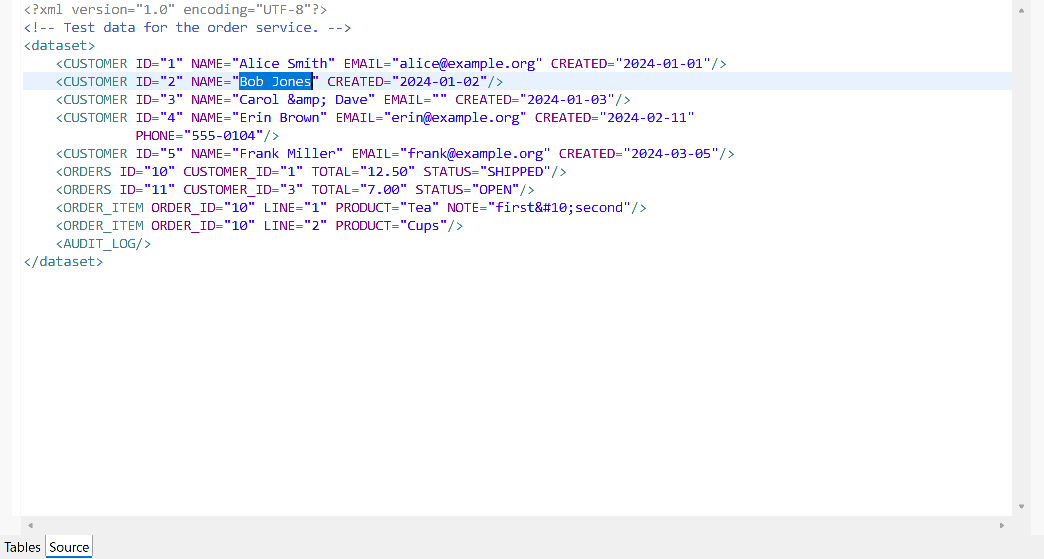Click the opening <dataset> tag
This screenshot has width=1044, height=559.
[x=59, y=45]
